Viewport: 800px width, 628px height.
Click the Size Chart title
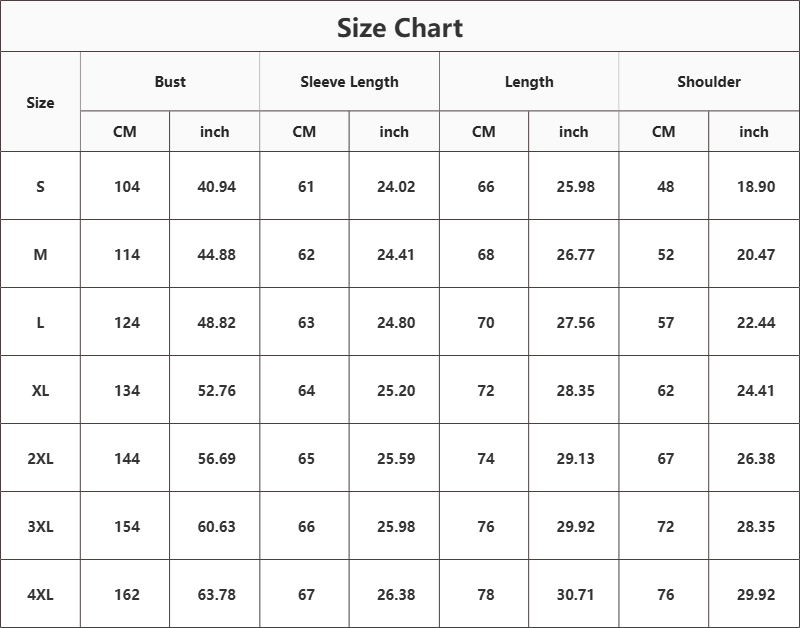(400, 27)
